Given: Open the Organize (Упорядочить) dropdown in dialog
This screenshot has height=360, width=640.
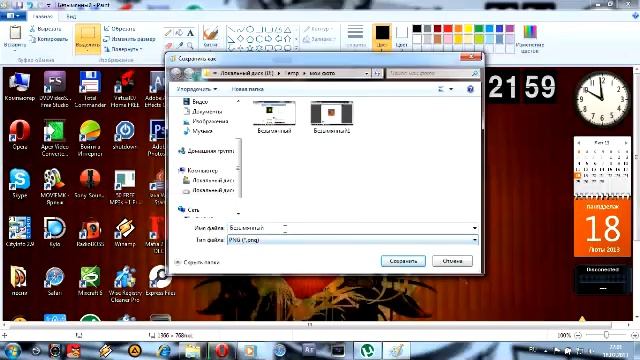Looking at the screenshot, I should pos(197,89).
